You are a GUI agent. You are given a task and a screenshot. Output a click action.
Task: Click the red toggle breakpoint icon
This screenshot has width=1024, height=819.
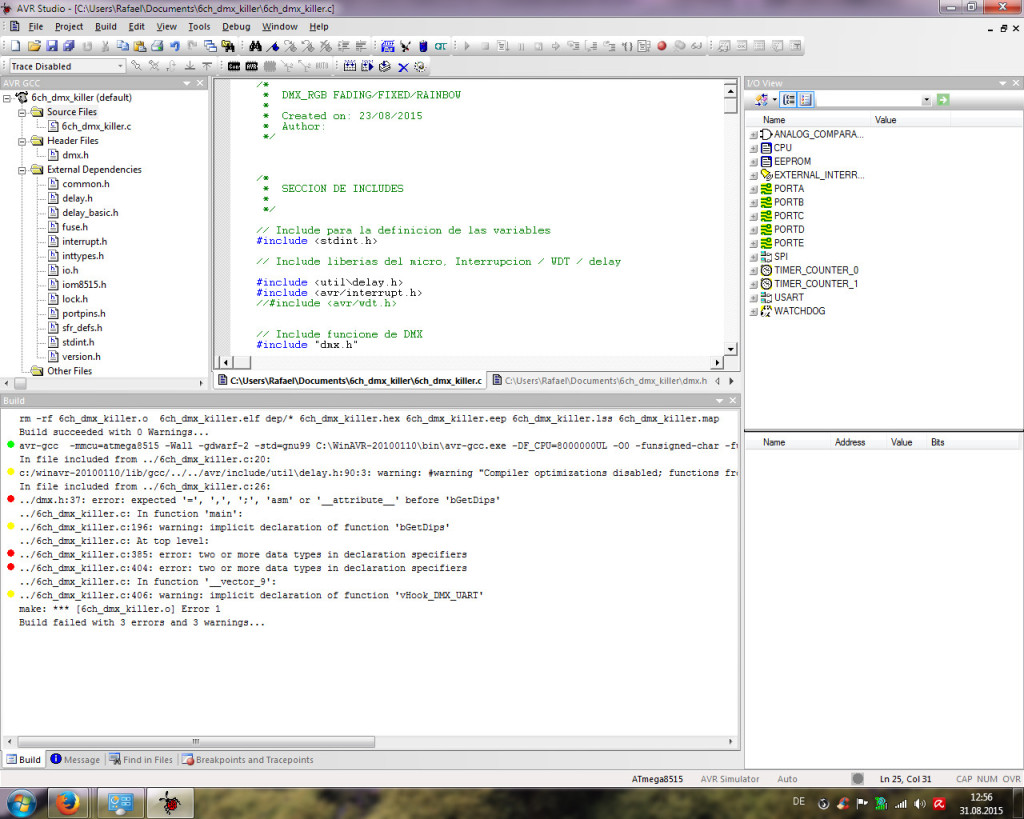[x=662, y=46]
